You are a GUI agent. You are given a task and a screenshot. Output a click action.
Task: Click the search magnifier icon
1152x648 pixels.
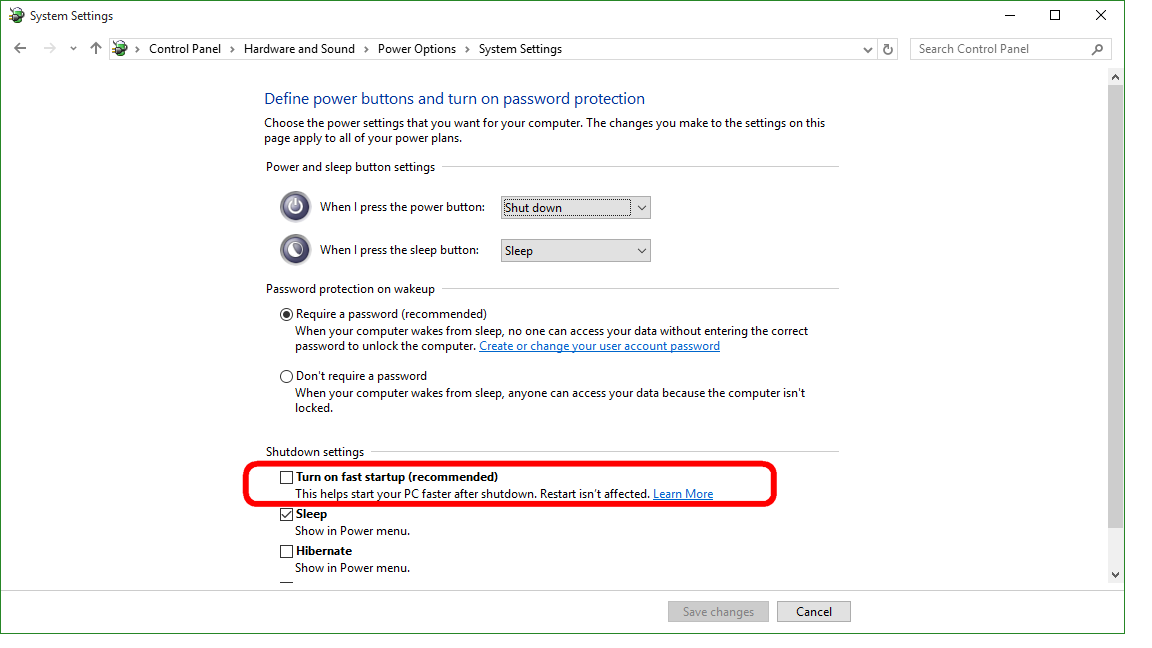pos(1098,49)
